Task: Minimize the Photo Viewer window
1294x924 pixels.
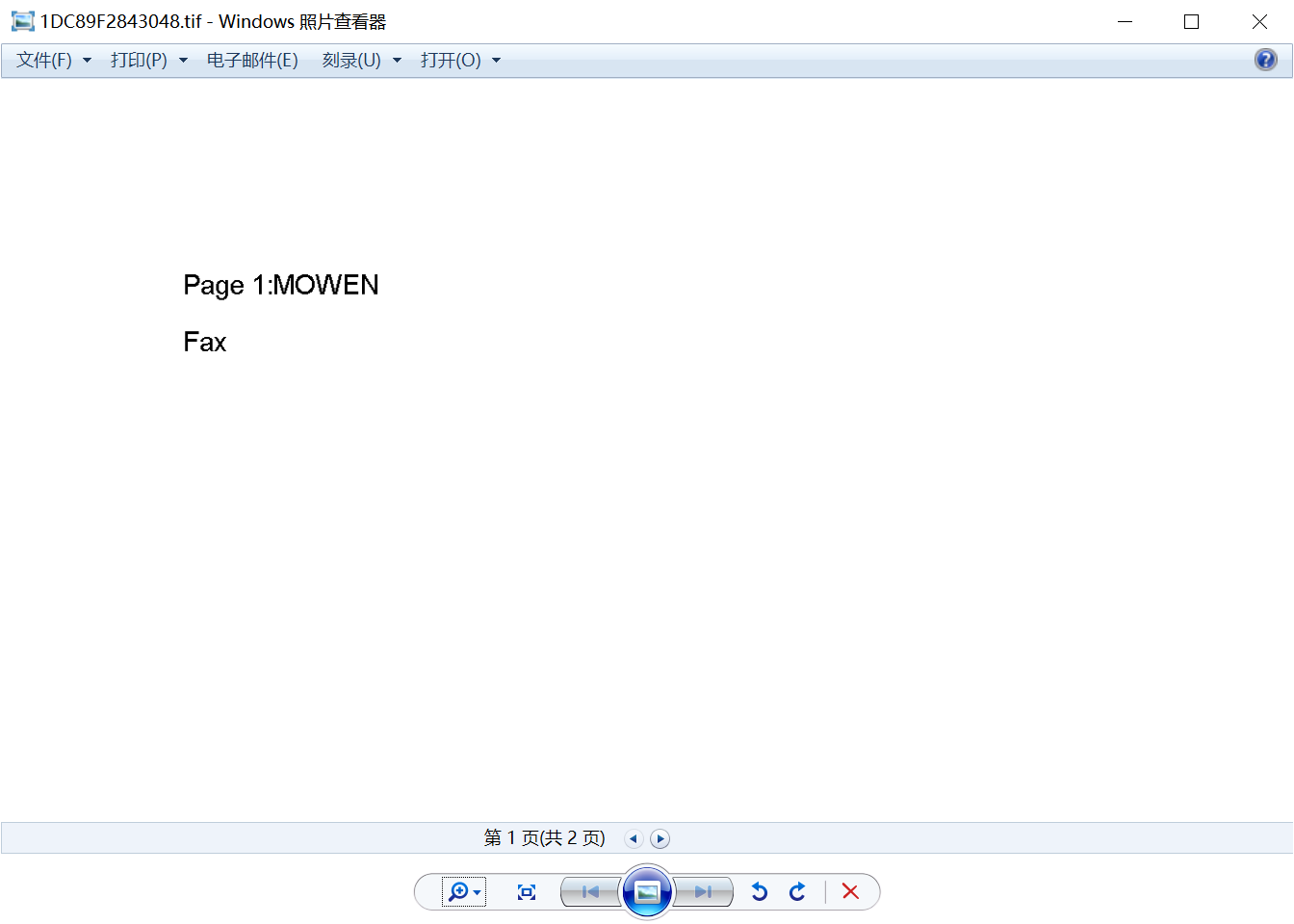Action: (1125, 21)
